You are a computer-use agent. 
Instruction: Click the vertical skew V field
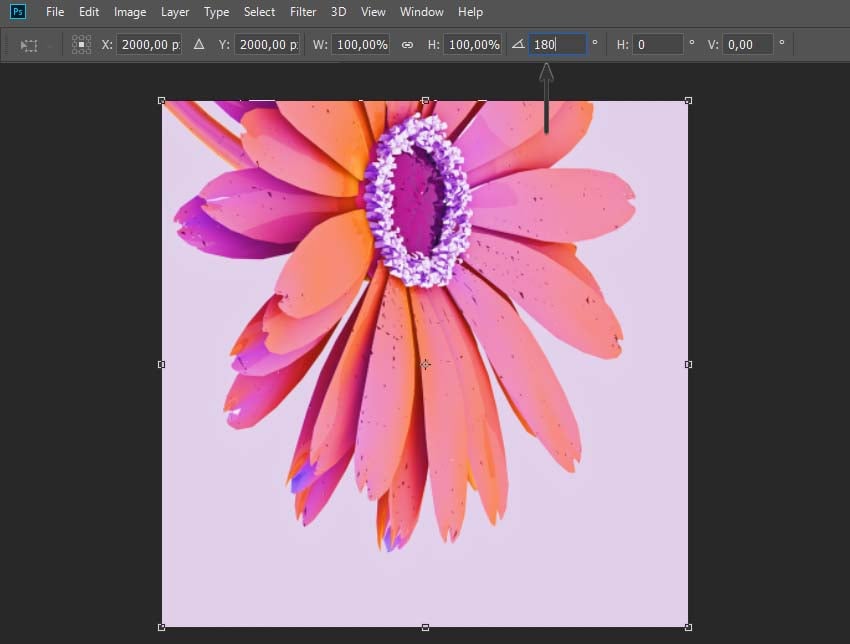click(x=748, y=45)
